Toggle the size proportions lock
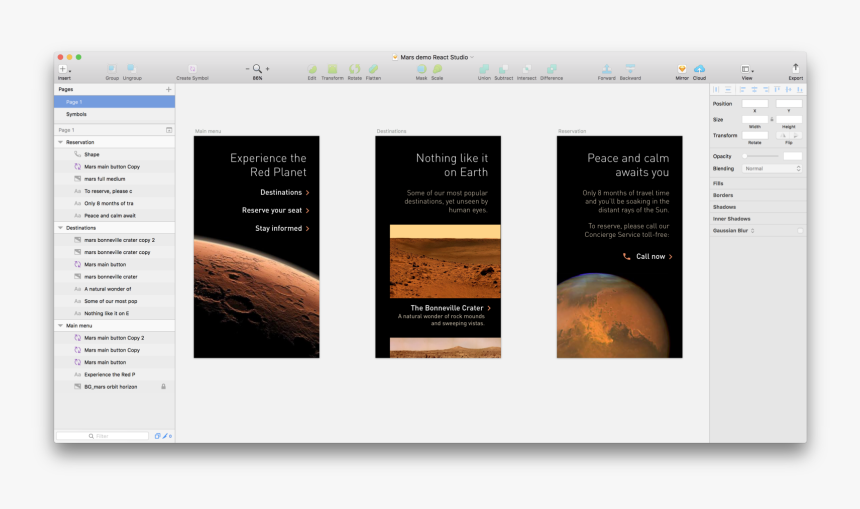Viewport: 860px width, 509px height. click(772, 119)
